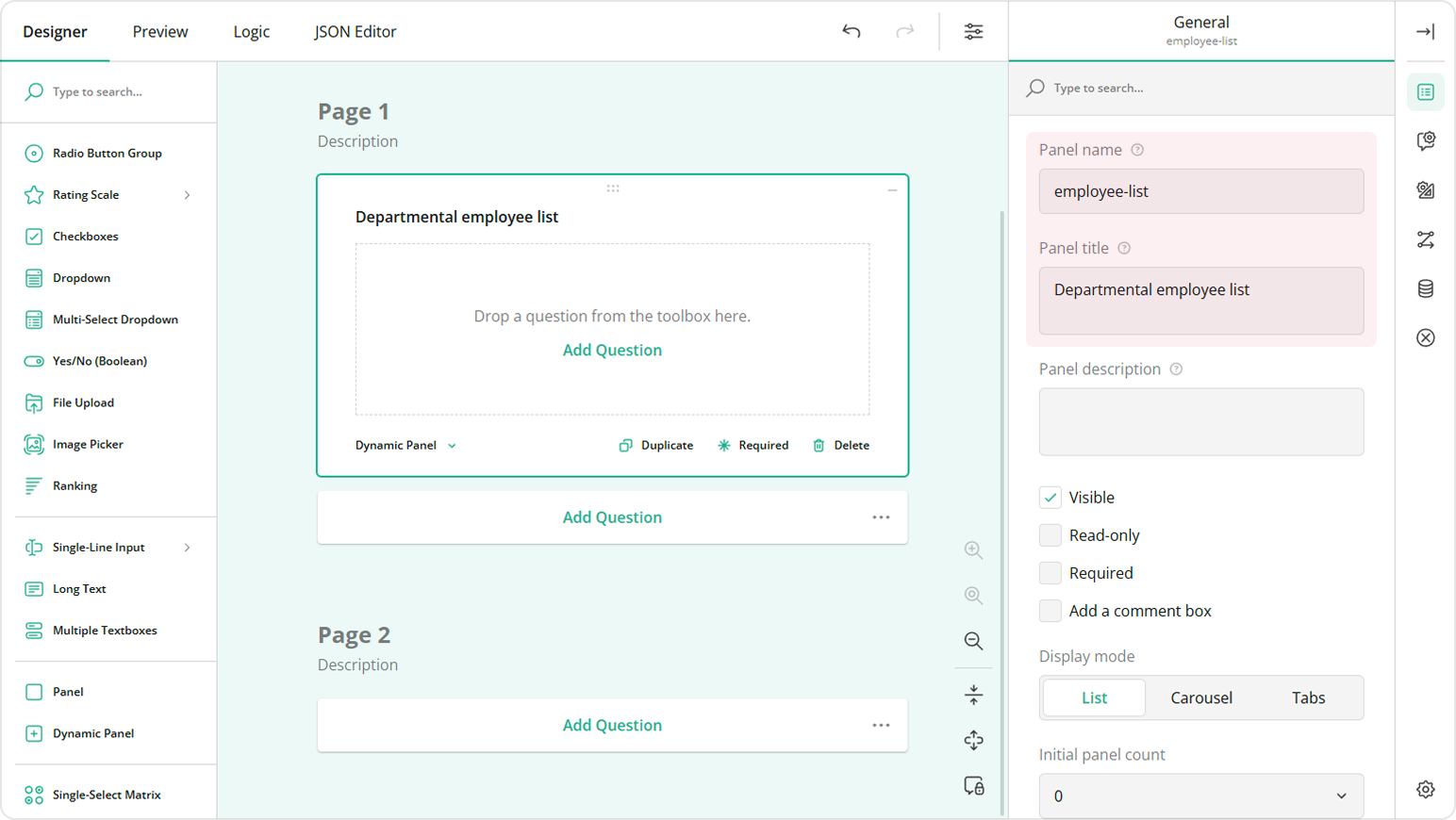Image resolution: width=1456 pixels, height=820 pixels.
Task: Enable the Read-only checkbox
Action: [1051, 535]
